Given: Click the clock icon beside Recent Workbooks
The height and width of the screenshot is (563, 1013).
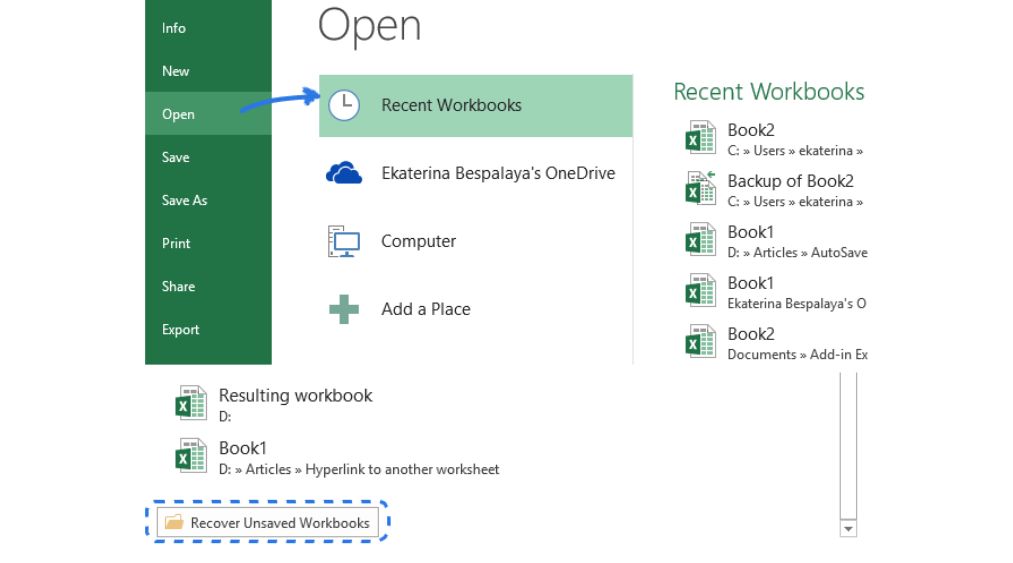Looking at the screenshot, I should (344, 105).
